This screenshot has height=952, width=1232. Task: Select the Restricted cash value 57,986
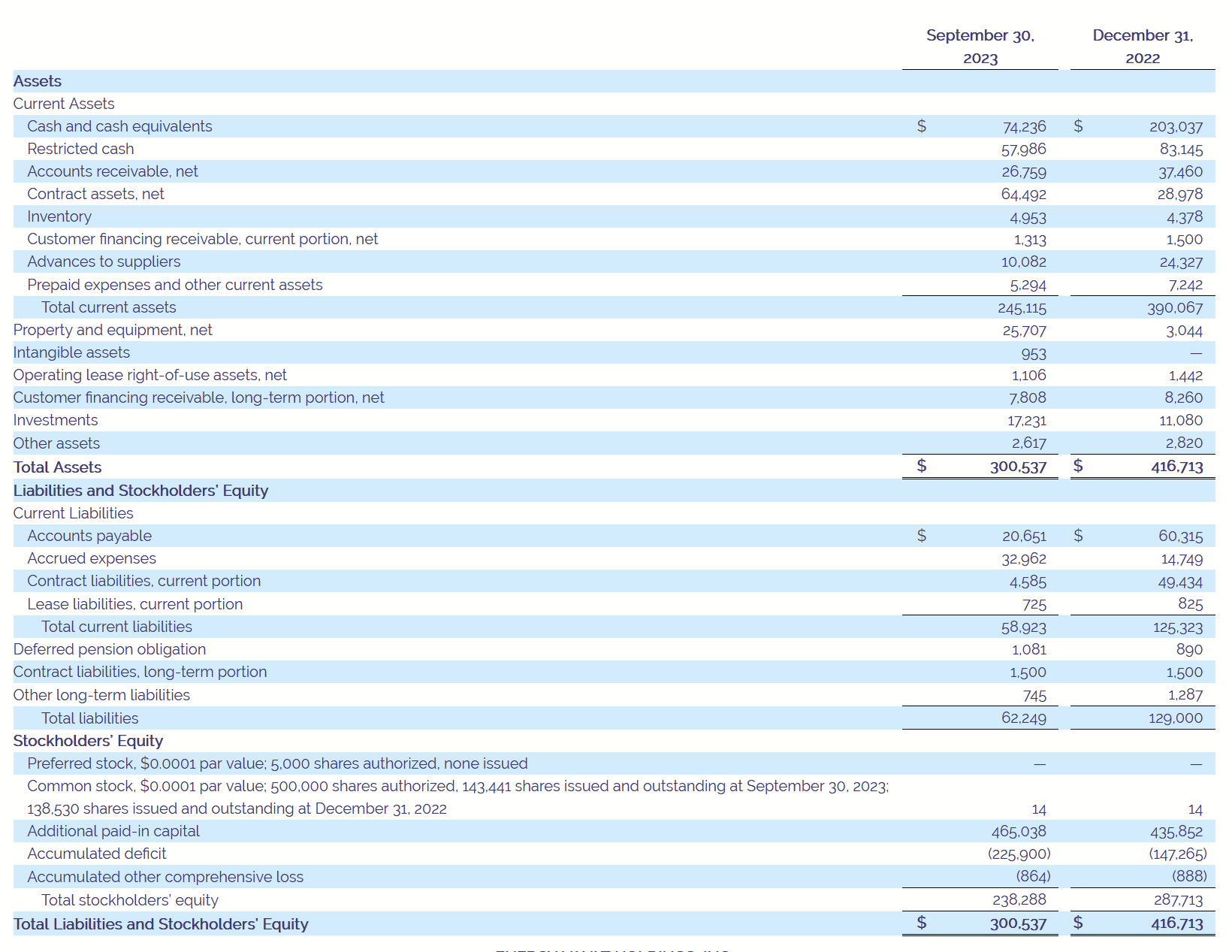1023,150
